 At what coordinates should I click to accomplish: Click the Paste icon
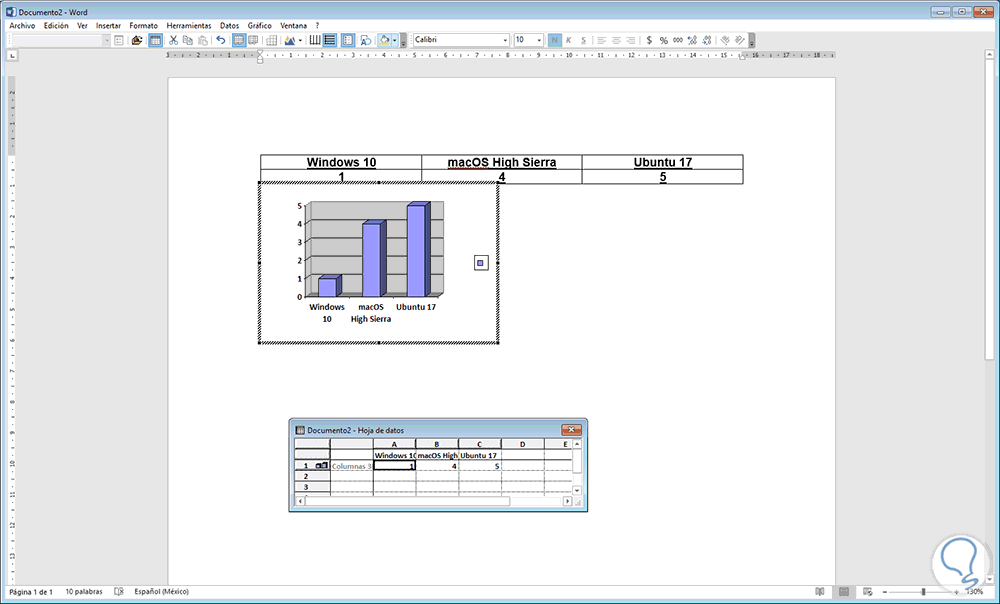[203, 40]
